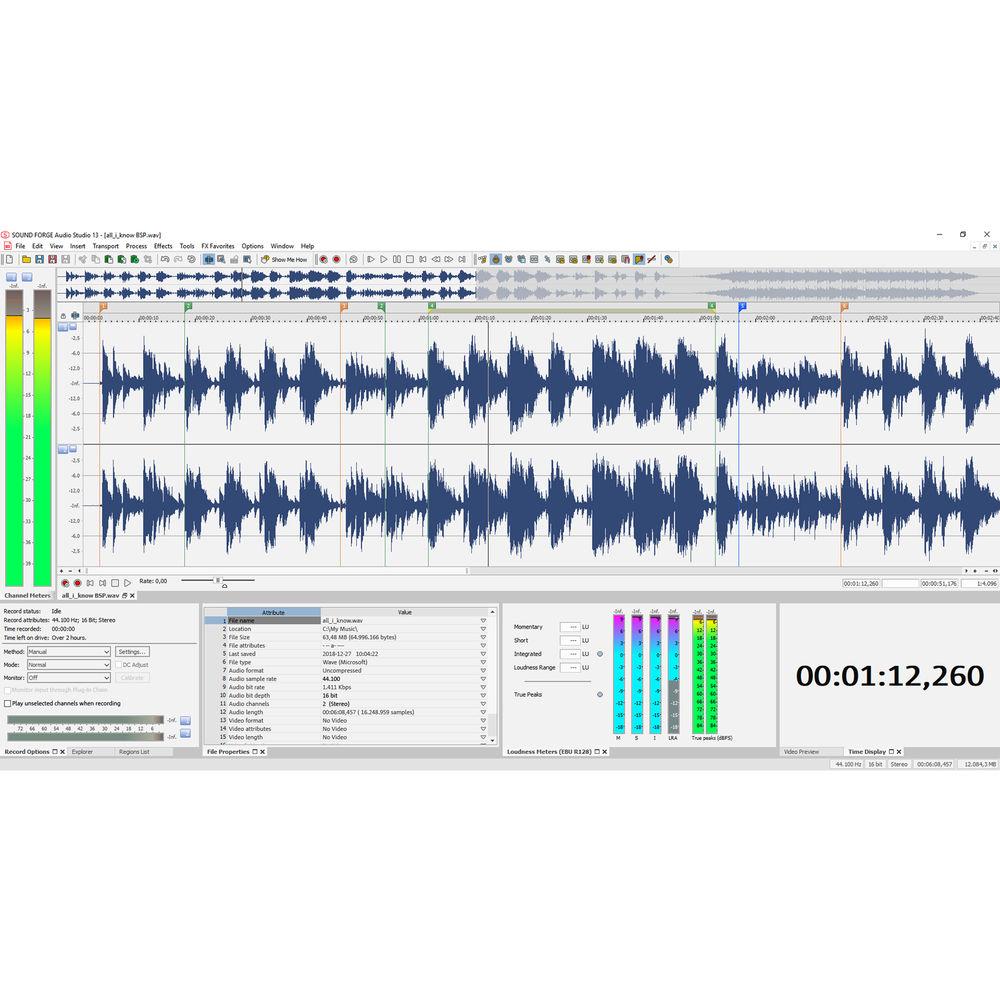Select the Record toolbar icon
Screen dimensions: 1000x1000
pyautogui.click(x=338, y=259)
